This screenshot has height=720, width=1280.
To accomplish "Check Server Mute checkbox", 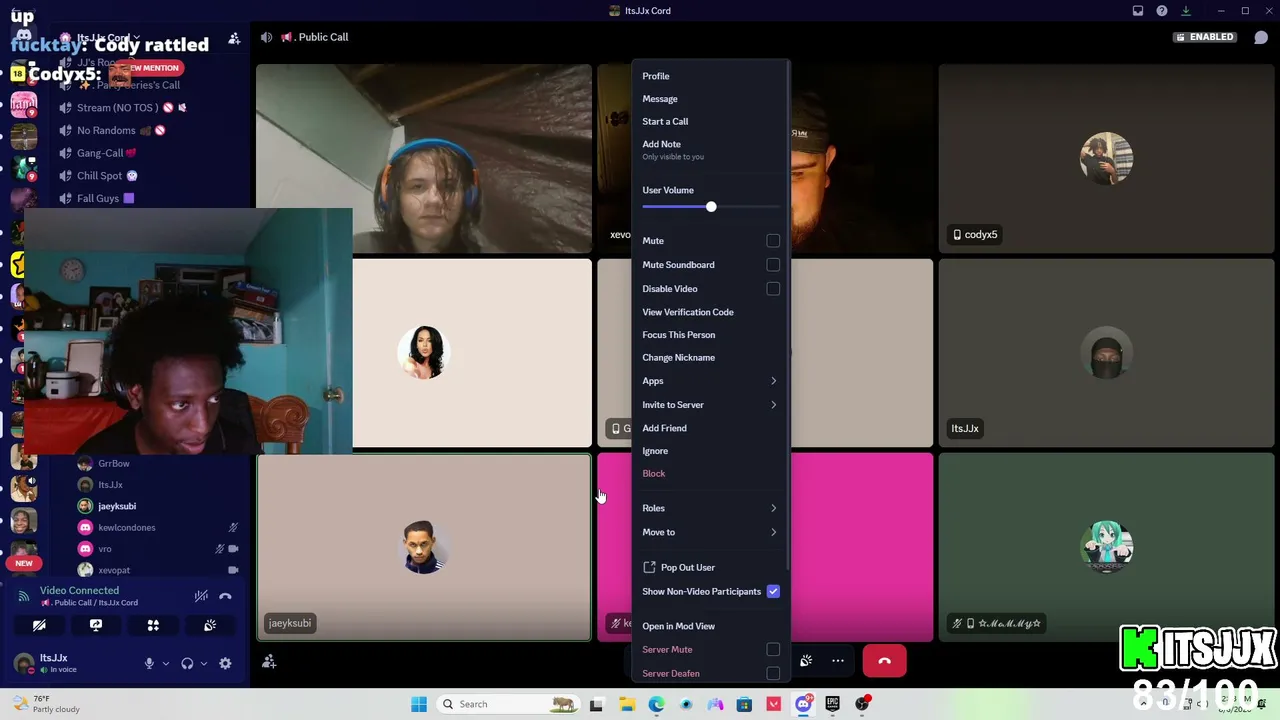I will 773,650.
